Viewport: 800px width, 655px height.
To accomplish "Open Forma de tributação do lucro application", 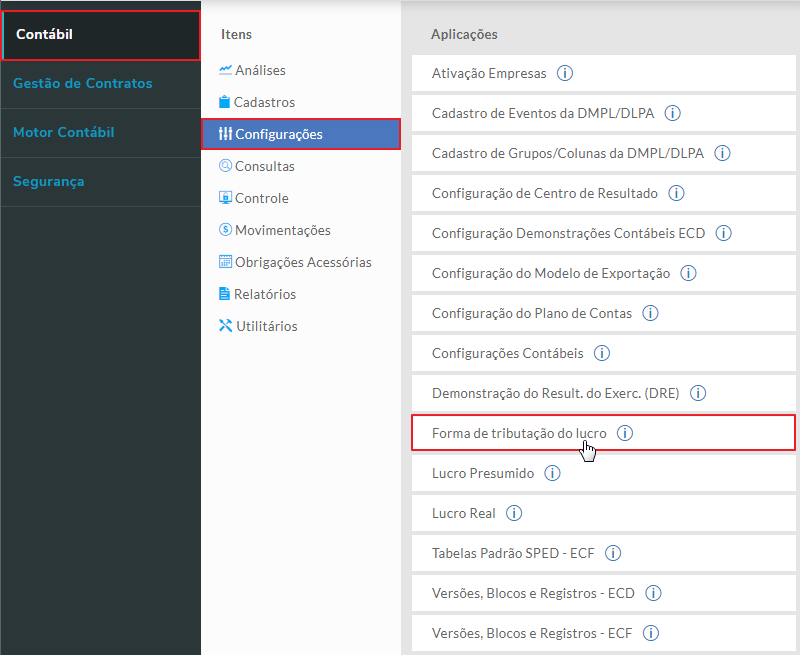I will [x=519, y=433].
